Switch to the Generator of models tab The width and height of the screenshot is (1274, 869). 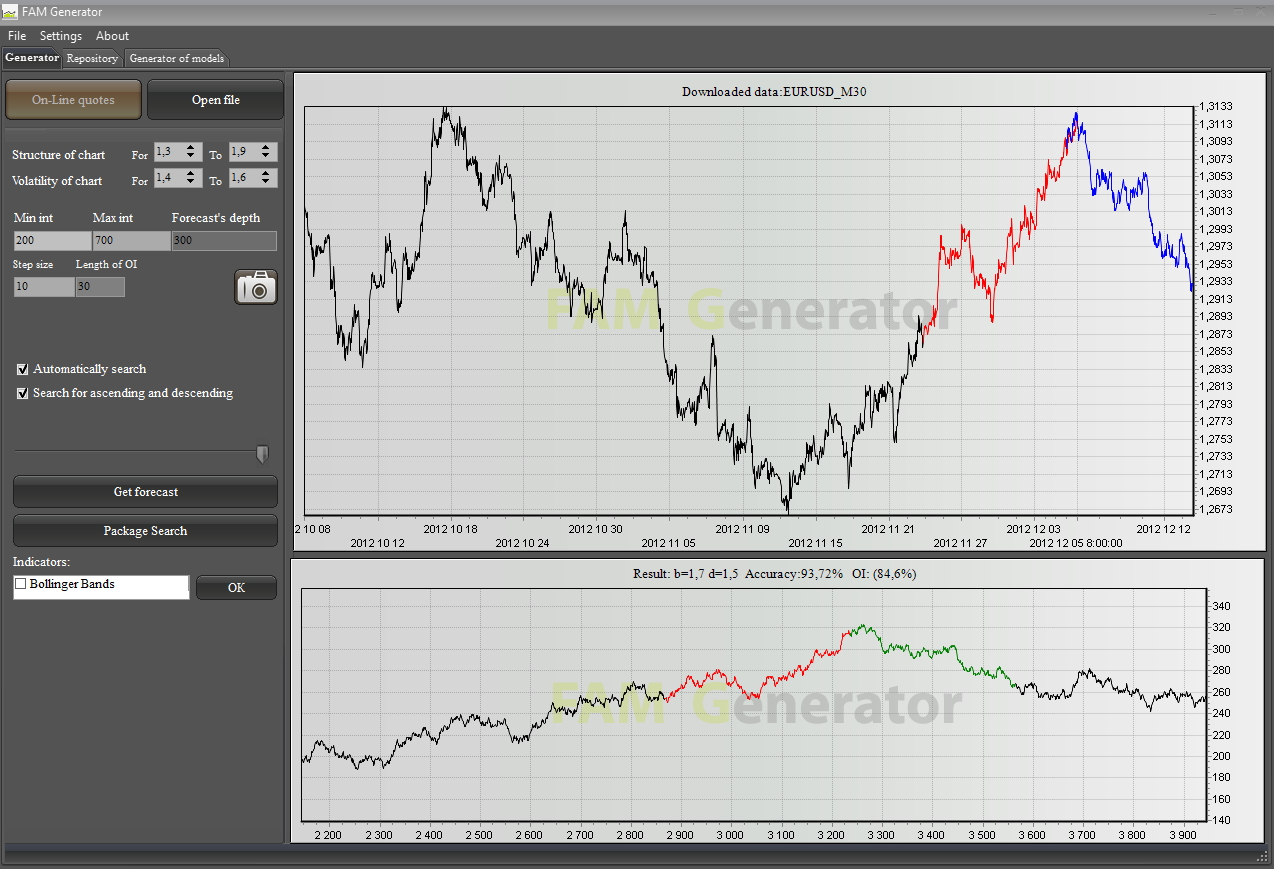pyautogui.click(x=177, y=58)
